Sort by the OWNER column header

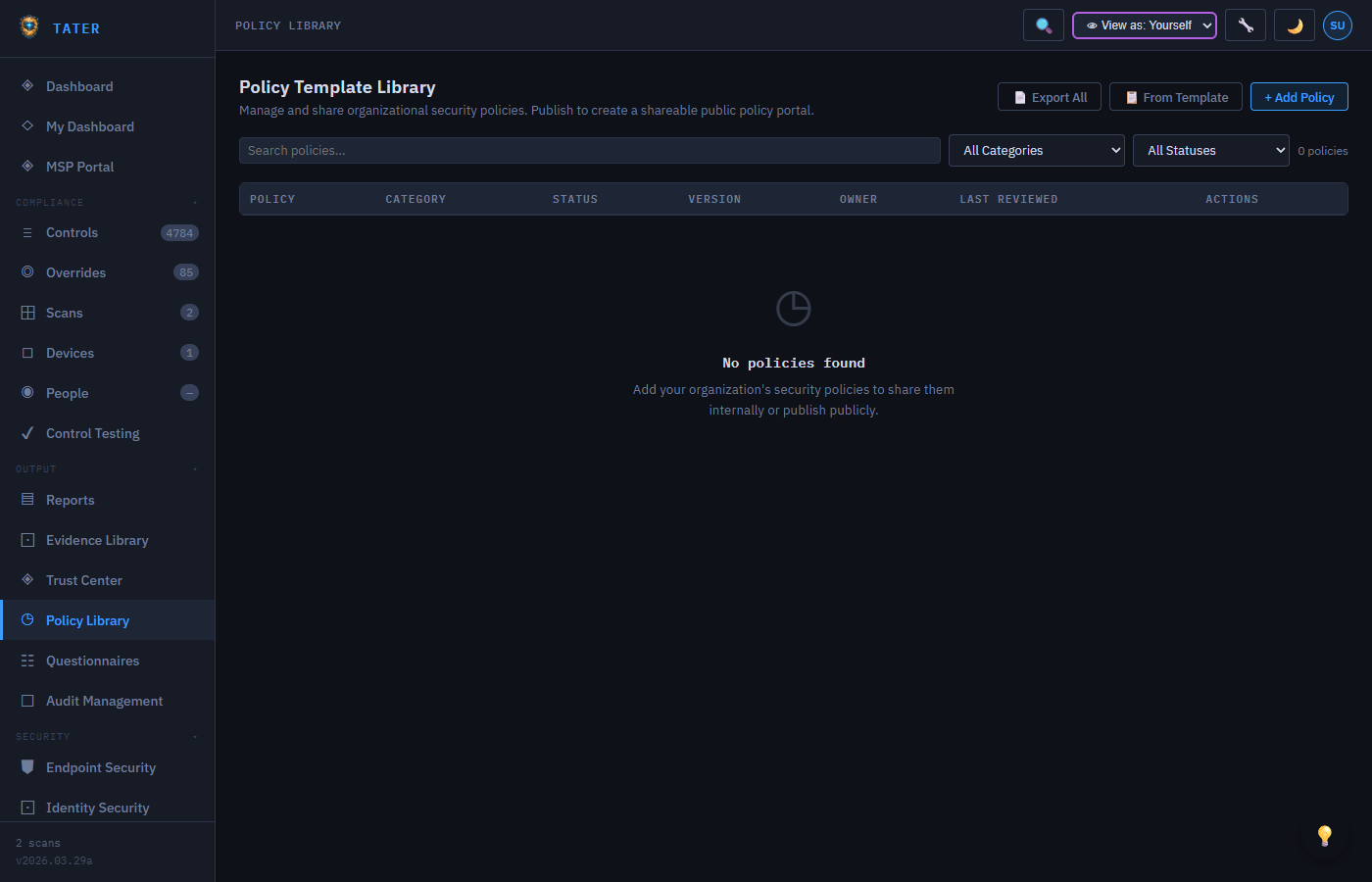858,199
